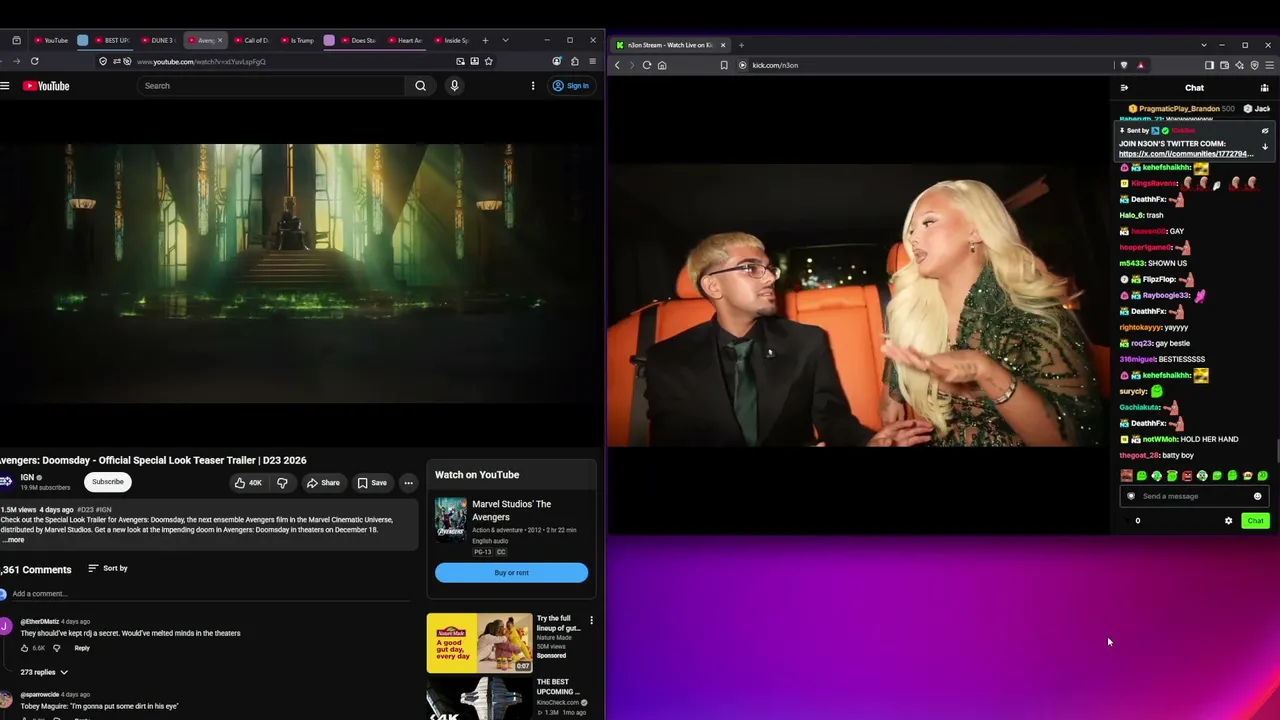Dislike the Avengers: Doomsday trailer
Viewport: 1280px width, 720px height.
point(282,483)
